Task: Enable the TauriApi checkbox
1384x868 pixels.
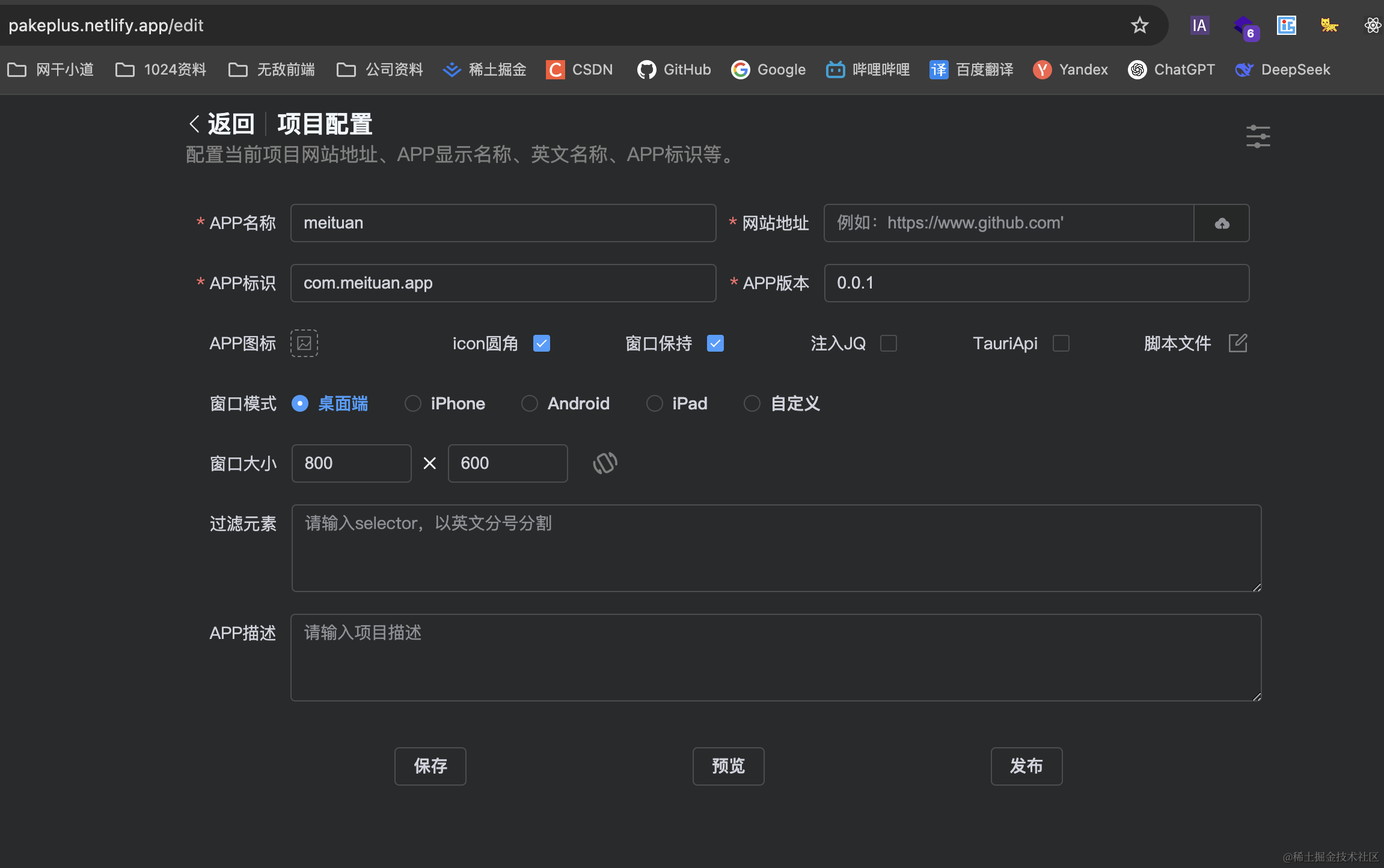Action: coord(1061,343)
